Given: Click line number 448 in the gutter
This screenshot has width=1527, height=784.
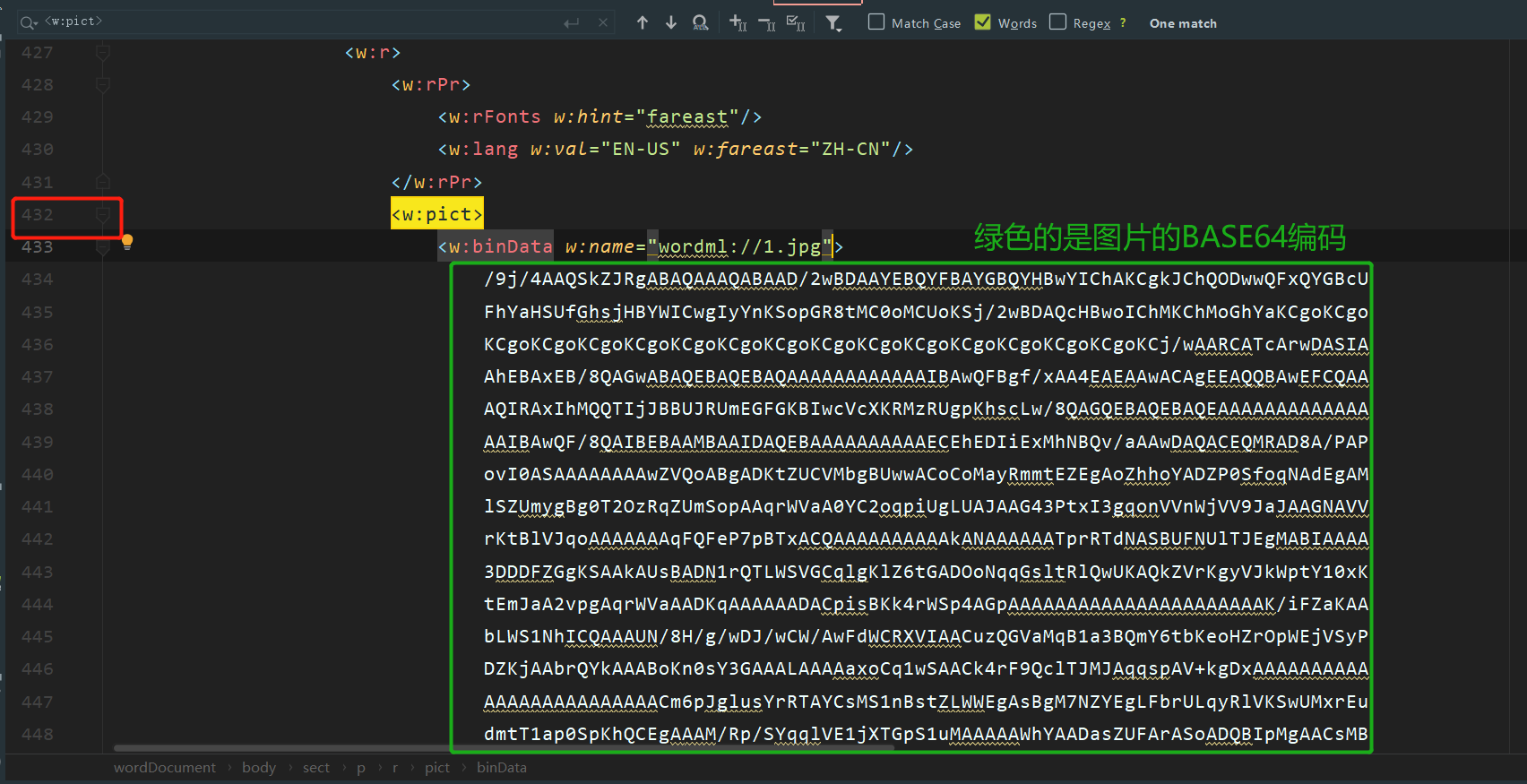Looking at the screenshot, I should coord(38,735).
